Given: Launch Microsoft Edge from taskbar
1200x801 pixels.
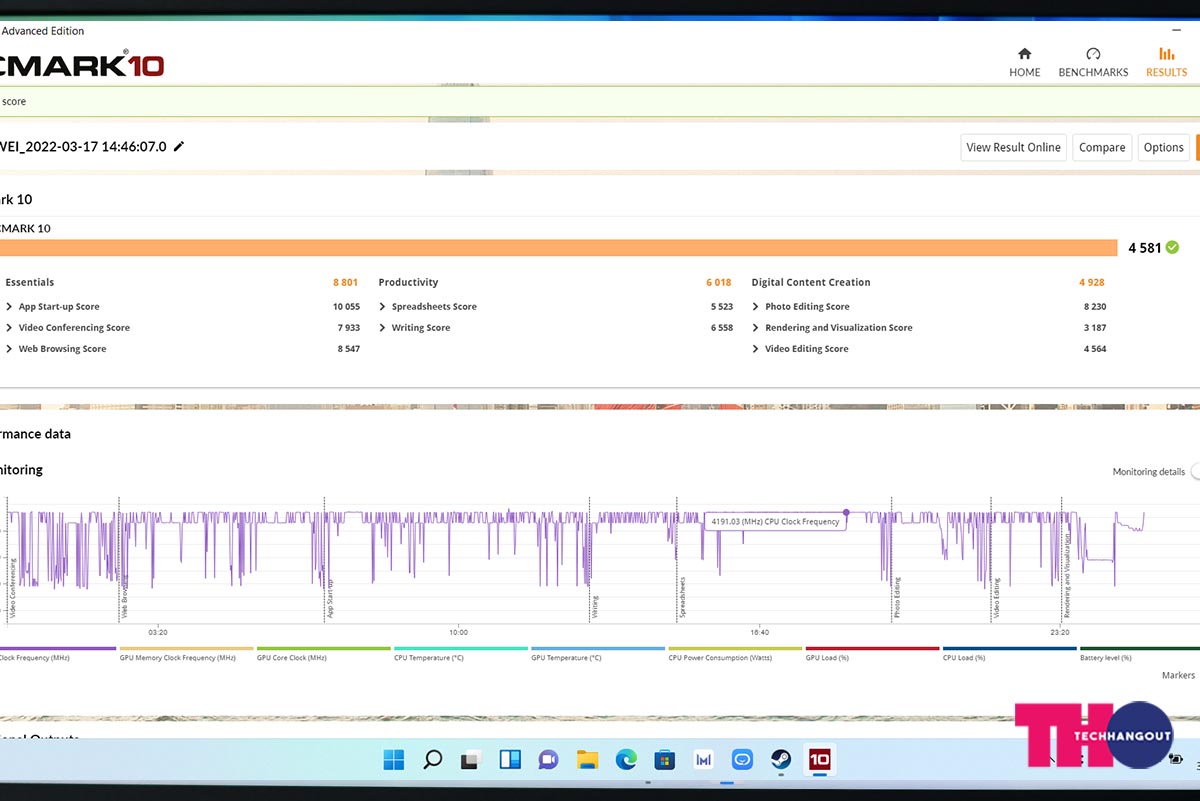Looking at the screenshot, I should [626, 760].
